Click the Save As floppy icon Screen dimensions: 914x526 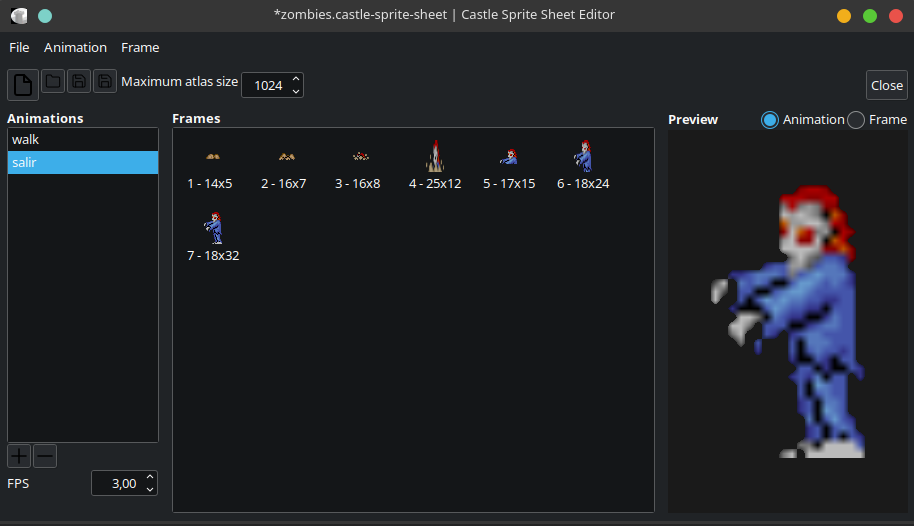[105, 82]
